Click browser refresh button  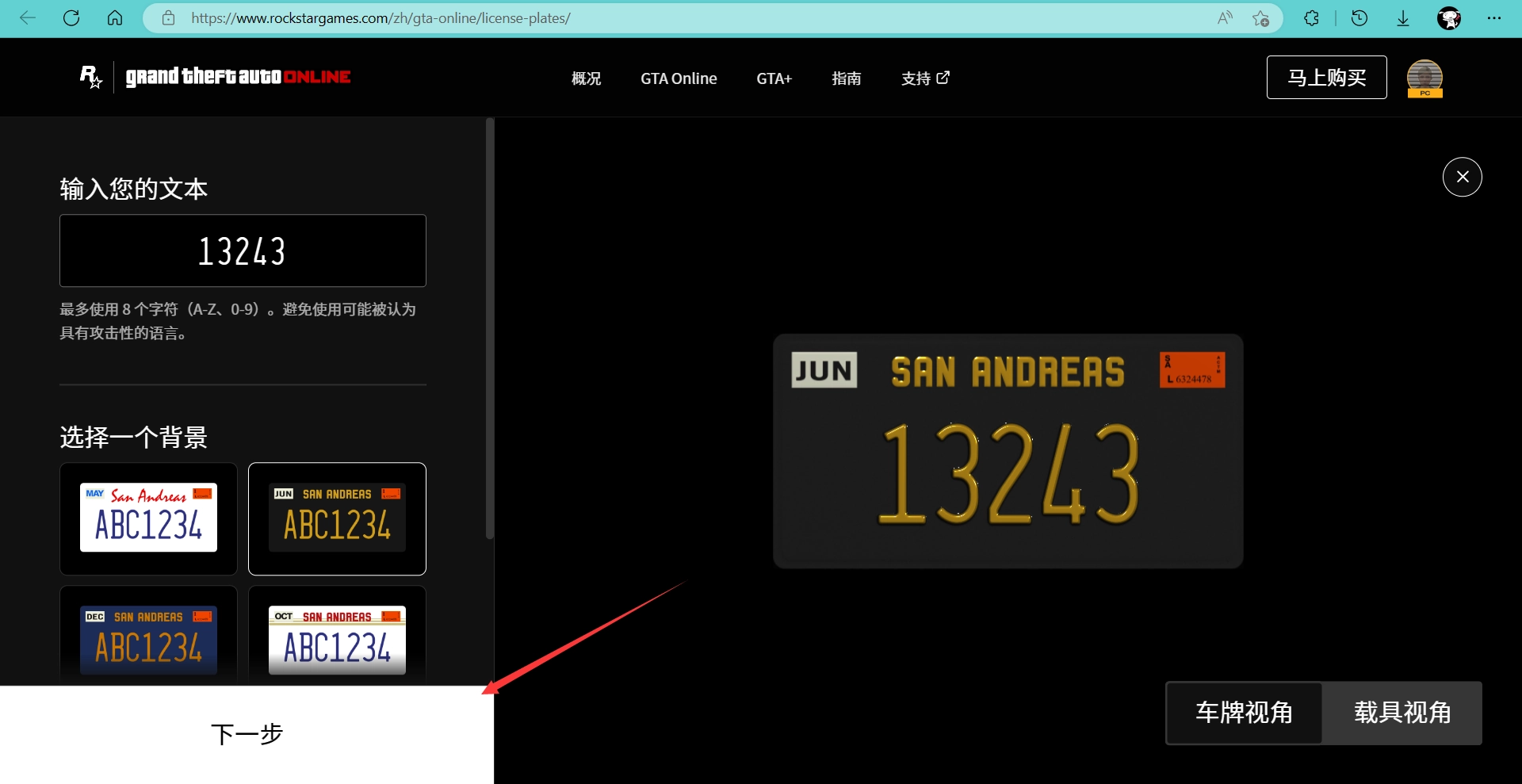click(71, 18)
